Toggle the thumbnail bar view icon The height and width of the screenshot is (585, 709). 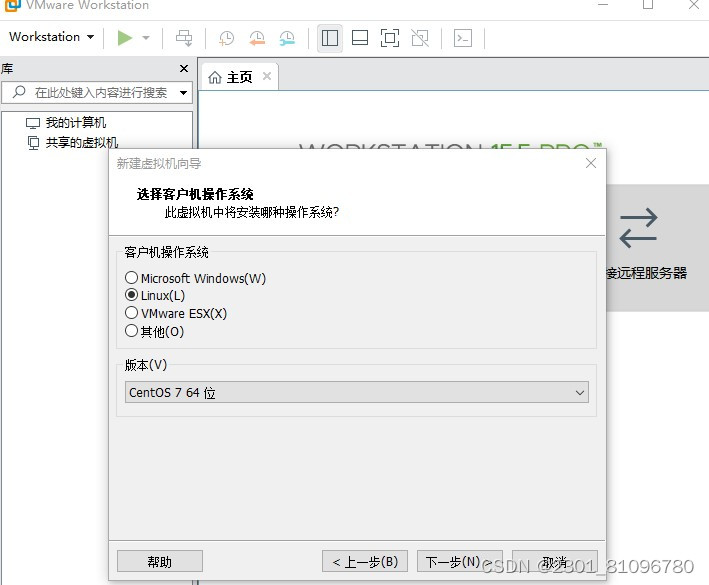point(360,38)
